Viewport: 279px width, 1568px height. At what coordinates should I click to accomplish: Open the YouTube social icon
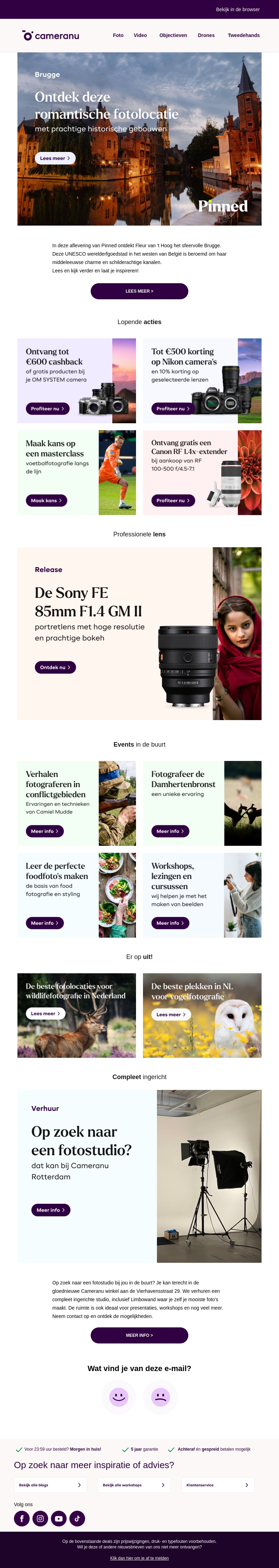58,1518
